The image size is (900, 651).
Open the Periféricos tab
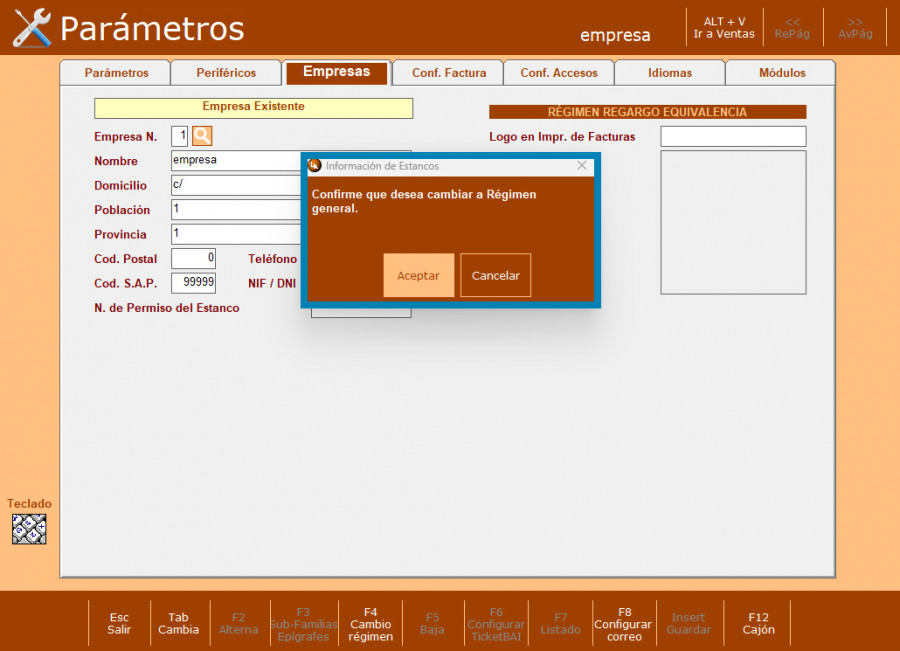point(226,73)
